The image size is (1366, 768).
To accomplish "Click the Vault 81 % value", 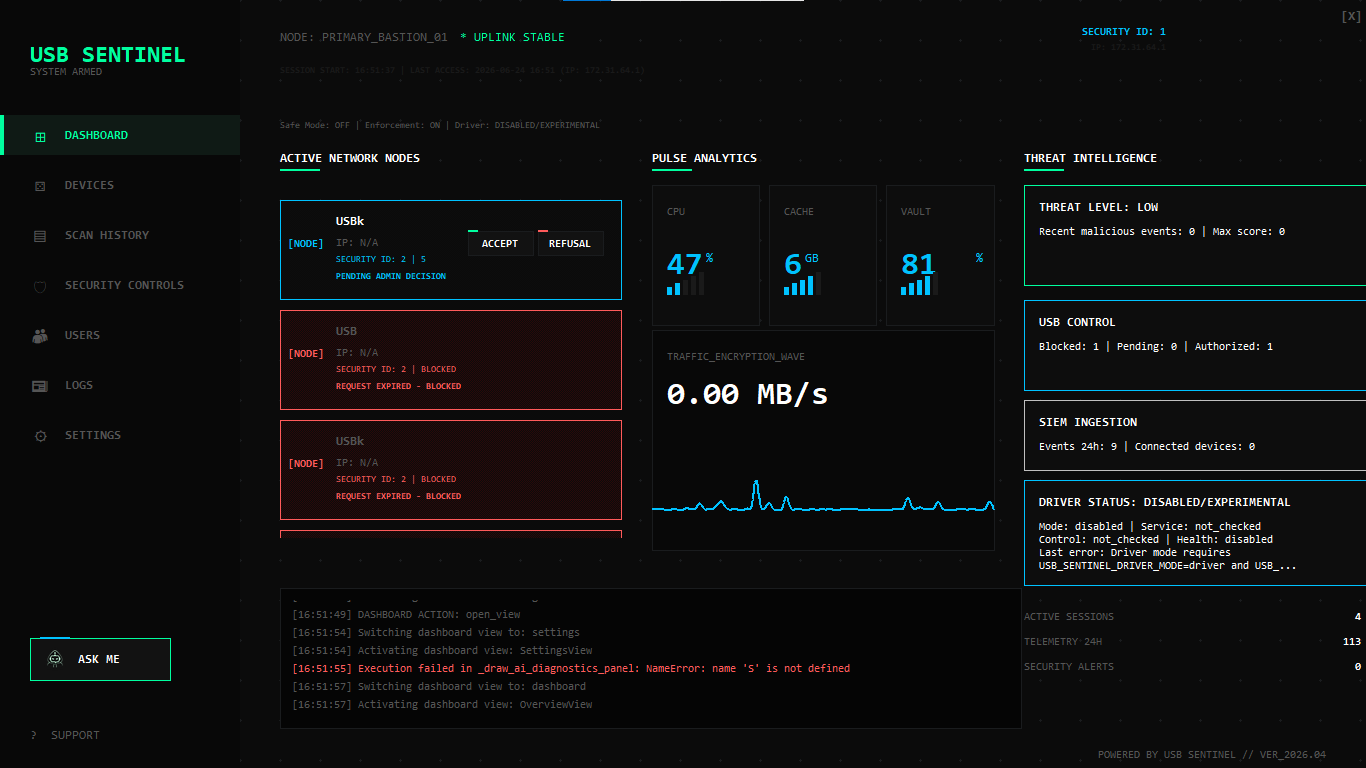I will [x=942, y=263].
